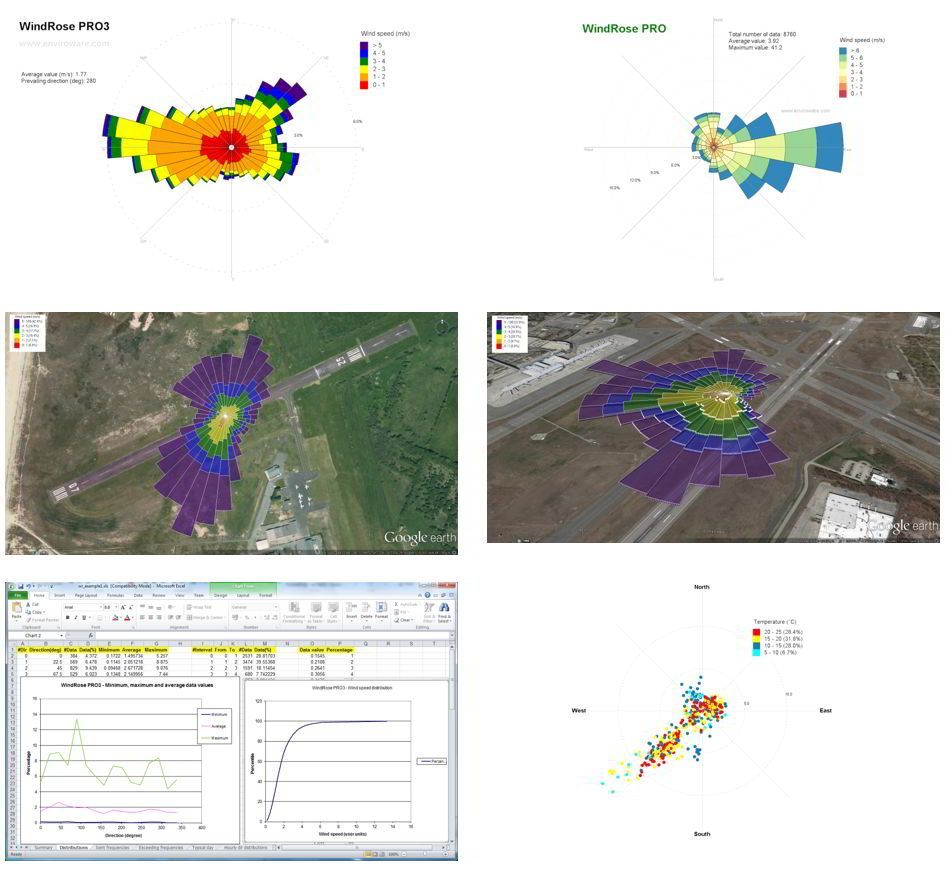Switch to the Formulas ribbon tab
This screenshot has height=871, width=947.
coord(115,596)
